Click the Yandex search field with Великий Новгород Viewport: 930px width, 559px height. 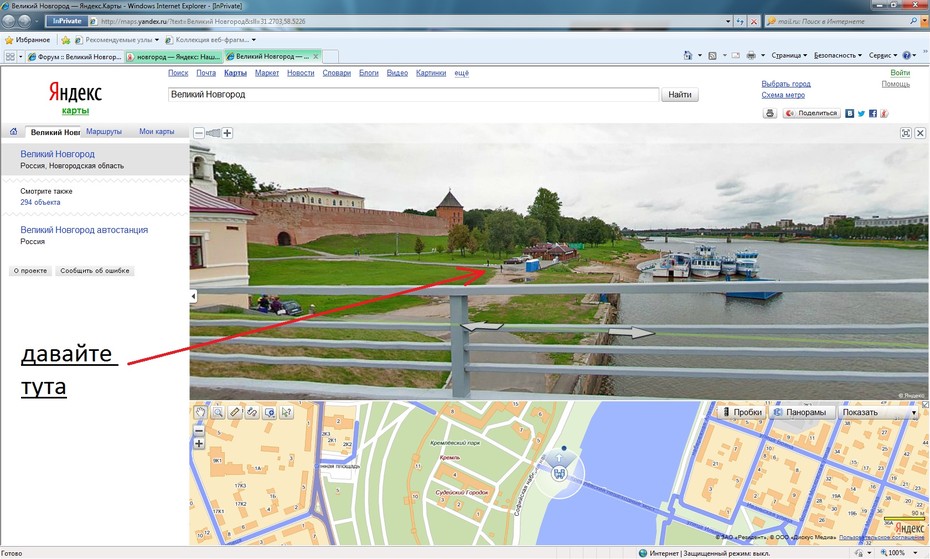[413, 94]
